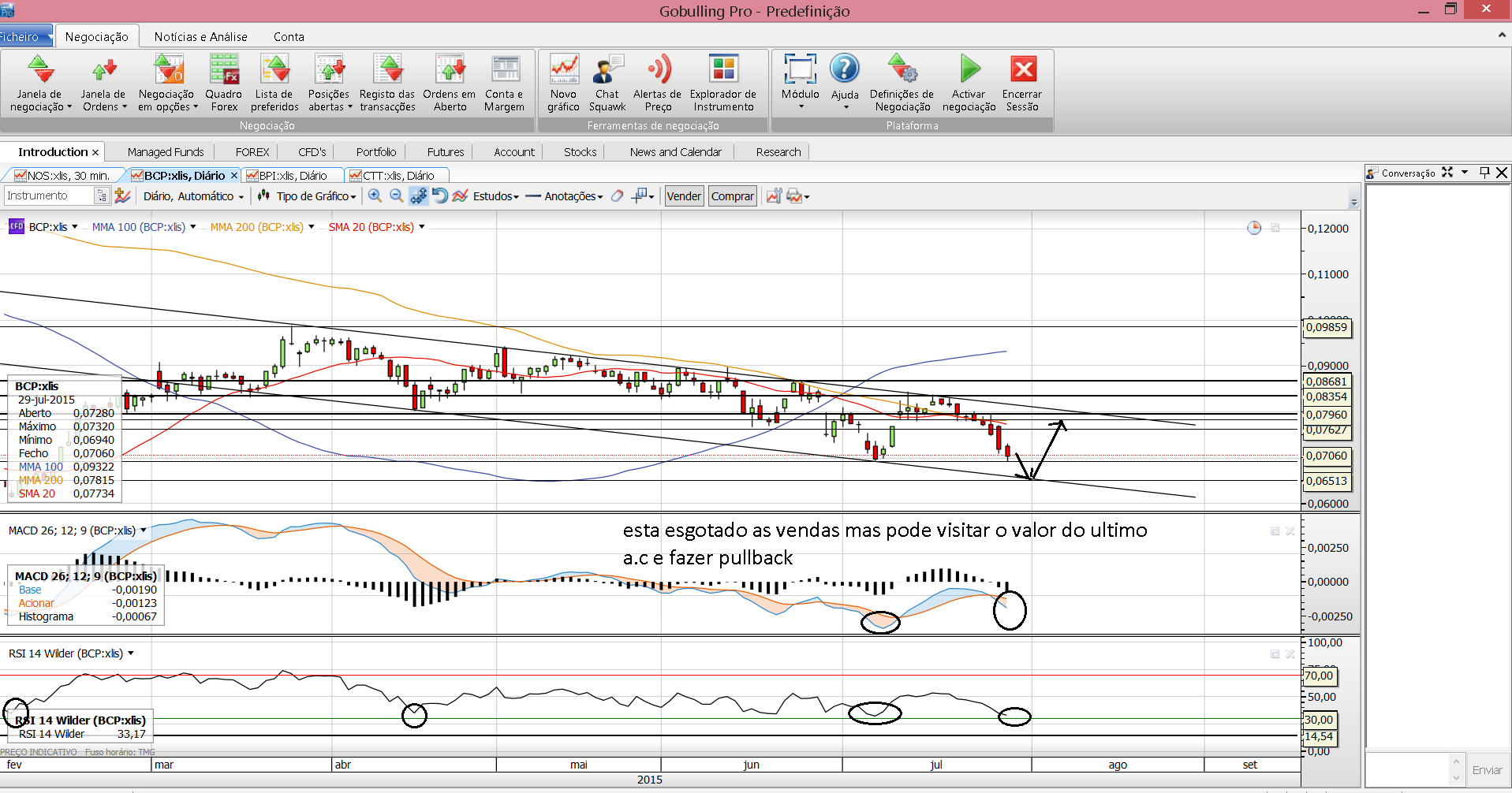1512x793 pixels.
Task: Open the Research tab
Action: pyautogui.click(x=778, y=152)
